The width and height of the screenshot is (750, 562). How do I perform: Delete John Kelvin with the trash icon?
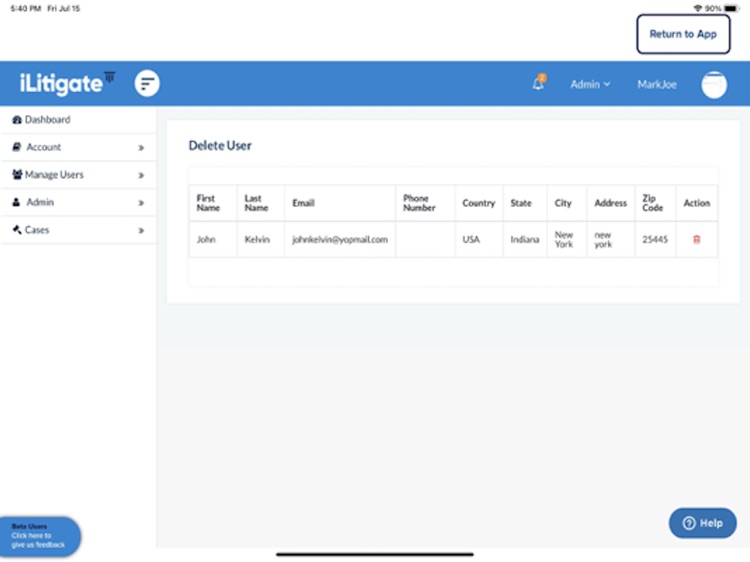(x=696, y=240)
